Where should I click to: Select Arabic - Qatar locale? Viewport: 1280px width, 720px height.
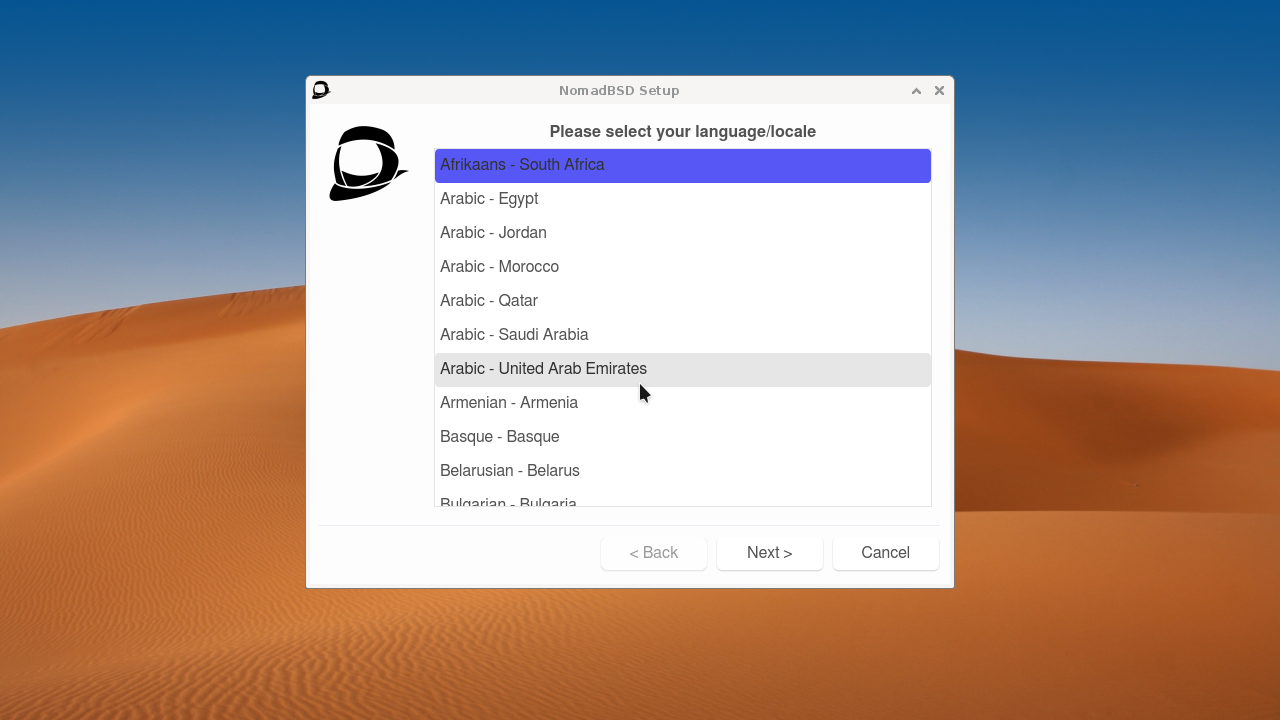click(x=683, y=302)
